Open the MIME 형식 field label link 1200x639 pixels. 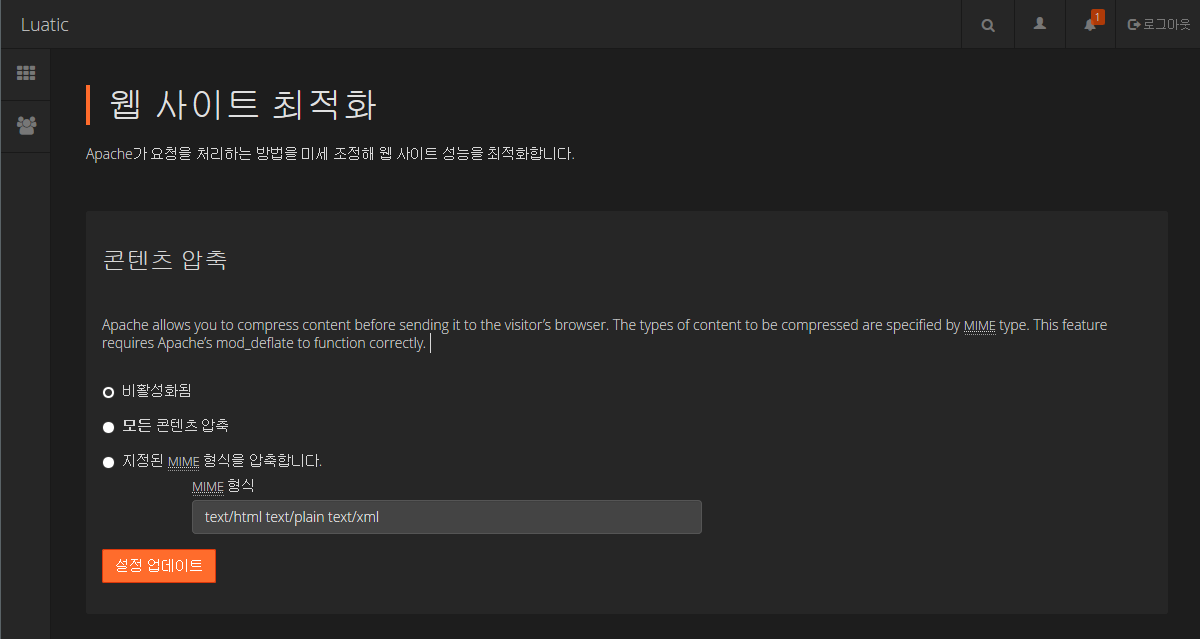207,486
